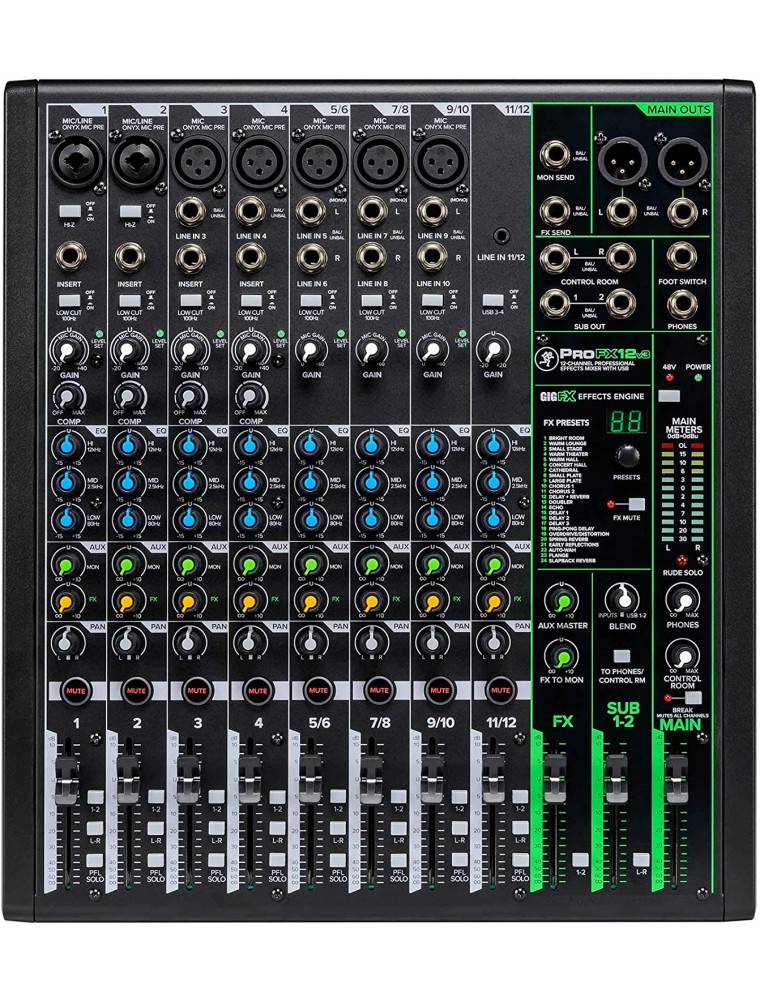Viewport: 760px width, 1000px height.
Task: Click the CONTROL ROOM level knob
Action: (x=681, y=656)
